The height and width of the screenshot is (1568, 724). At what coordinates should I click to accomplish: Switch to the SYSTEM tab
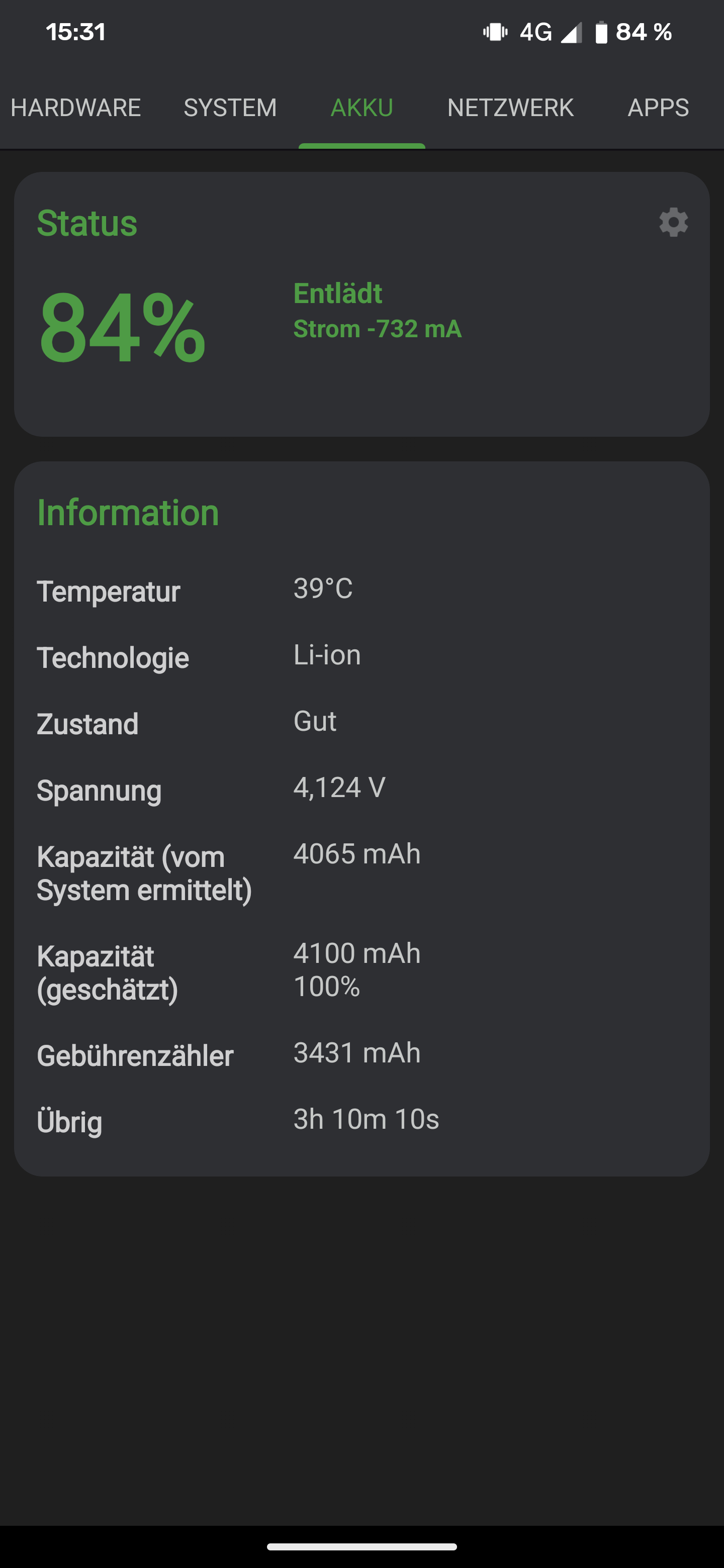230,108
